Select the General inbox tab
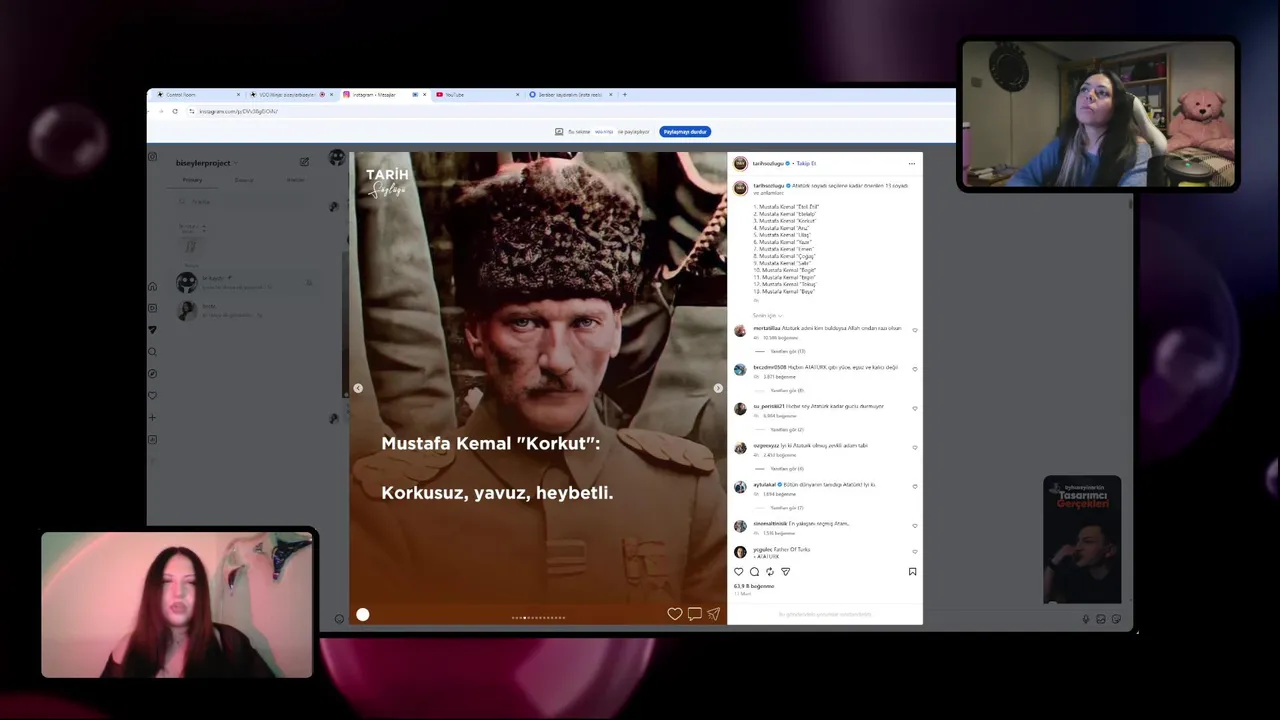 [244, 180]
